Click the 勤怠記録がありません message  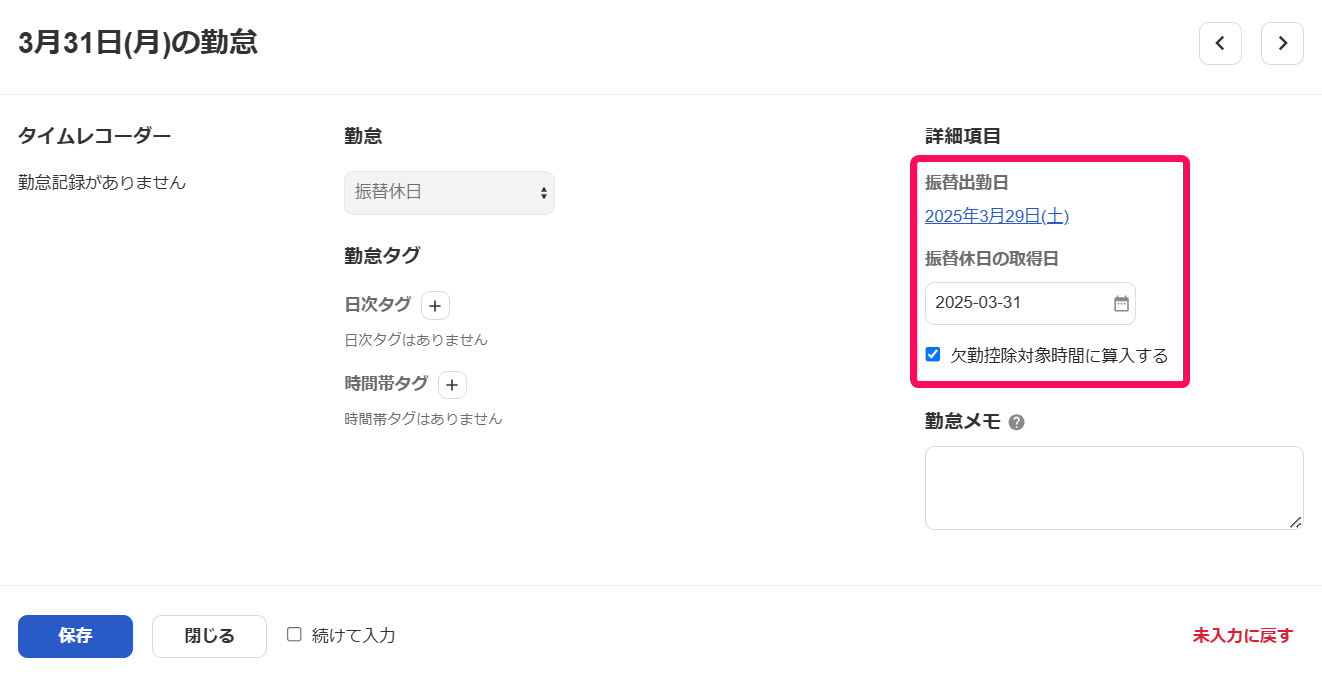(x=102, y=183)
